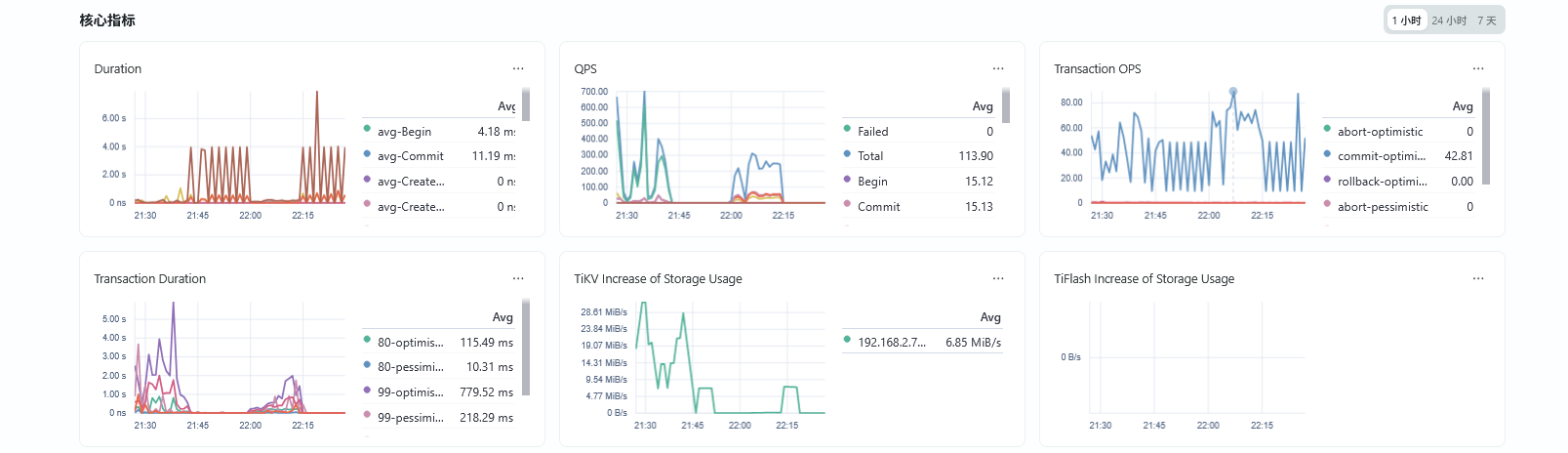
Task: Click the avg-Commit legend color dot
Action: (367, 154)
